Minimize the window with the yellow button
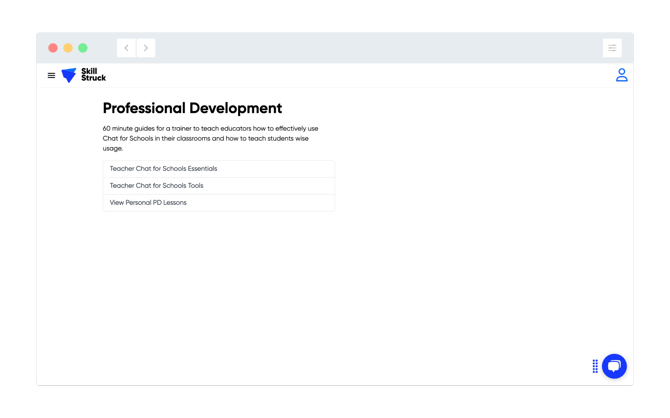Screen dimensions: 670x418 pyautogui.click(x=68, y=48)
